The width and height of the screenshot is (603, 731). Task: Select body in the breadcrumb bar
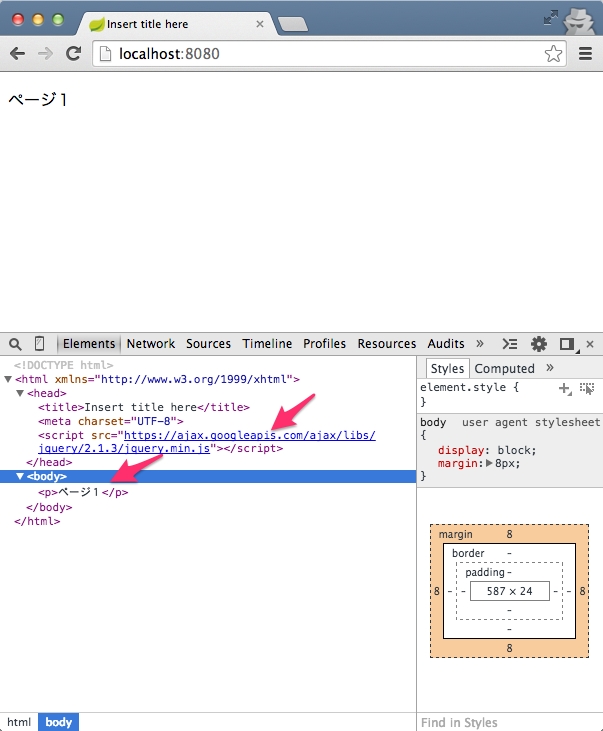point(58,722)
